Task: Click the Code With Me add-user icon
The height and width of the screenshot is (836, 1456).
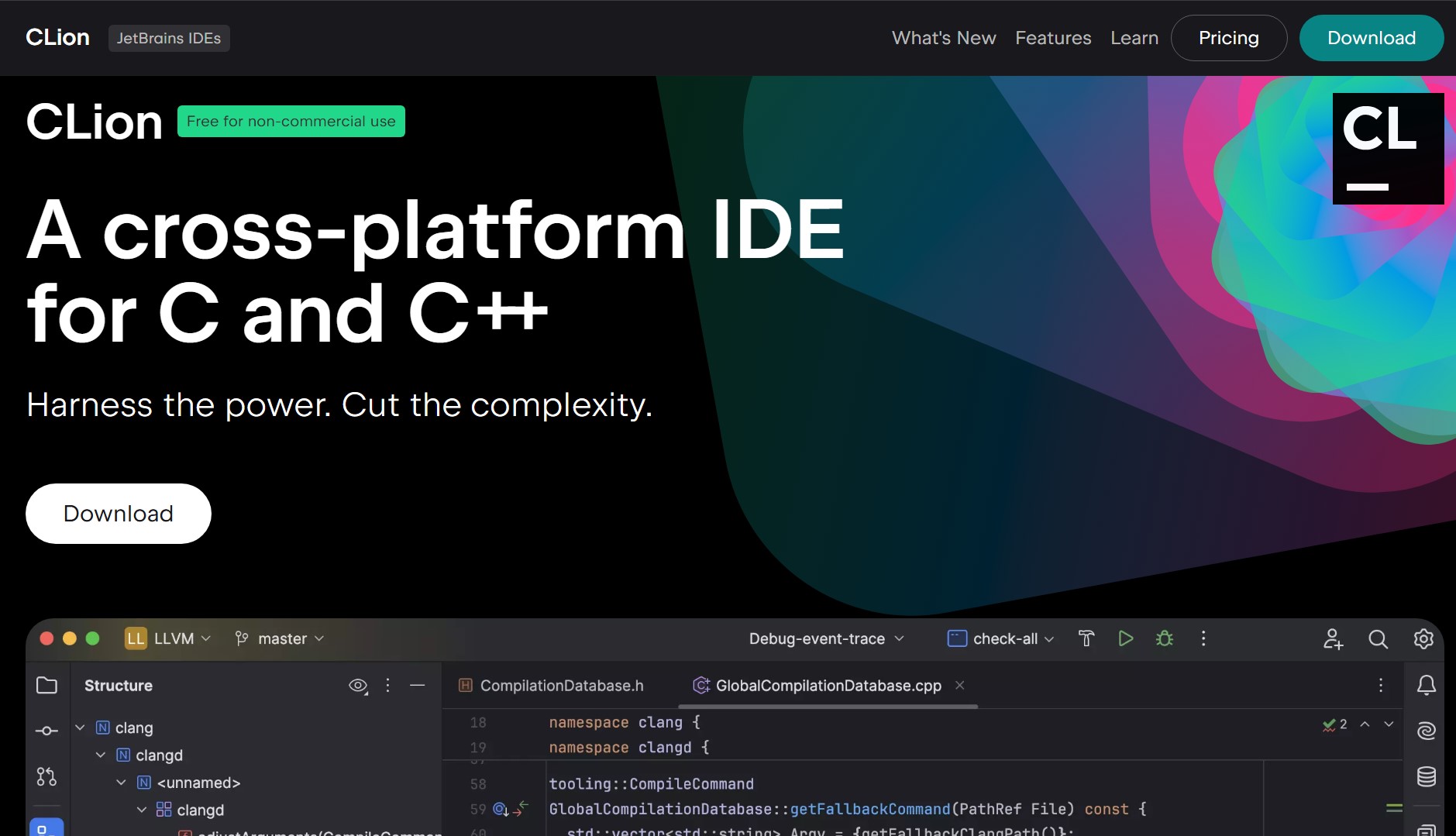Action: click(1333, 638)
